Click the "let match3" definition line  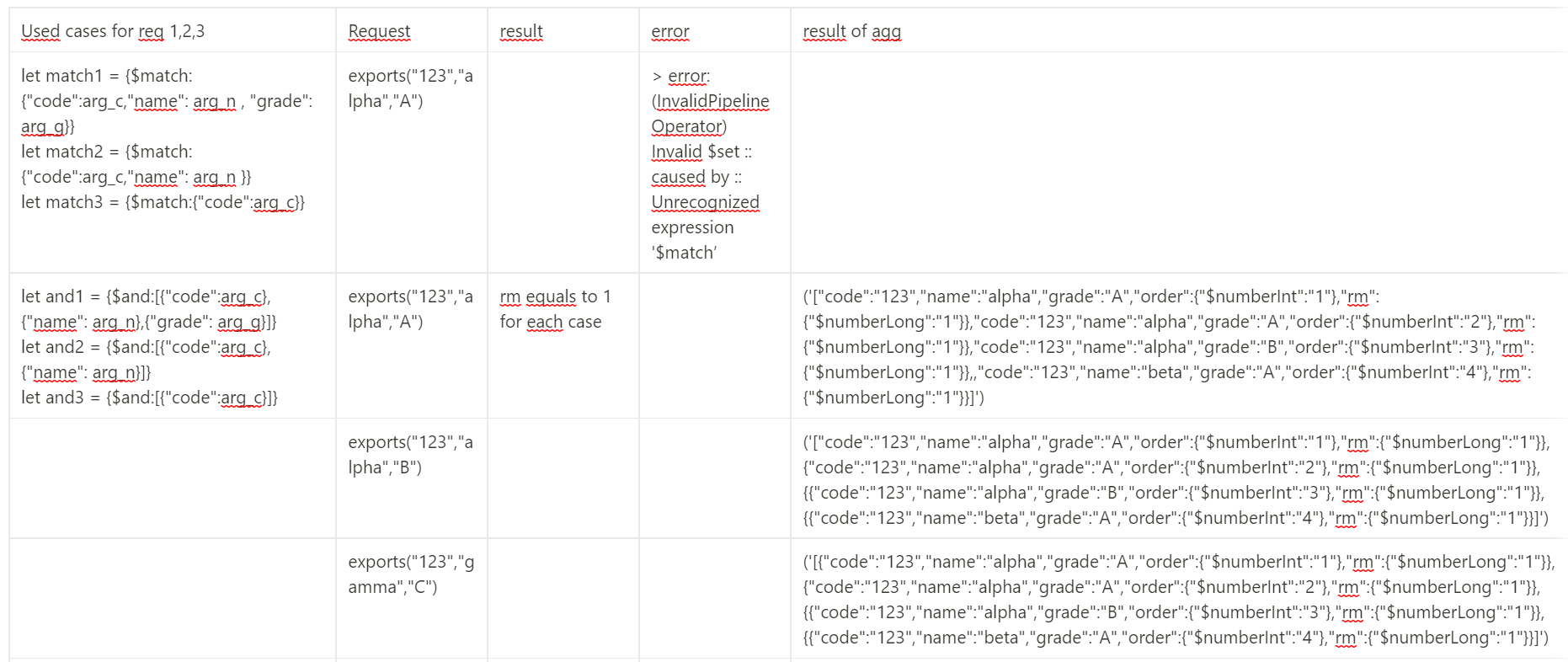(x=163, y=202)
